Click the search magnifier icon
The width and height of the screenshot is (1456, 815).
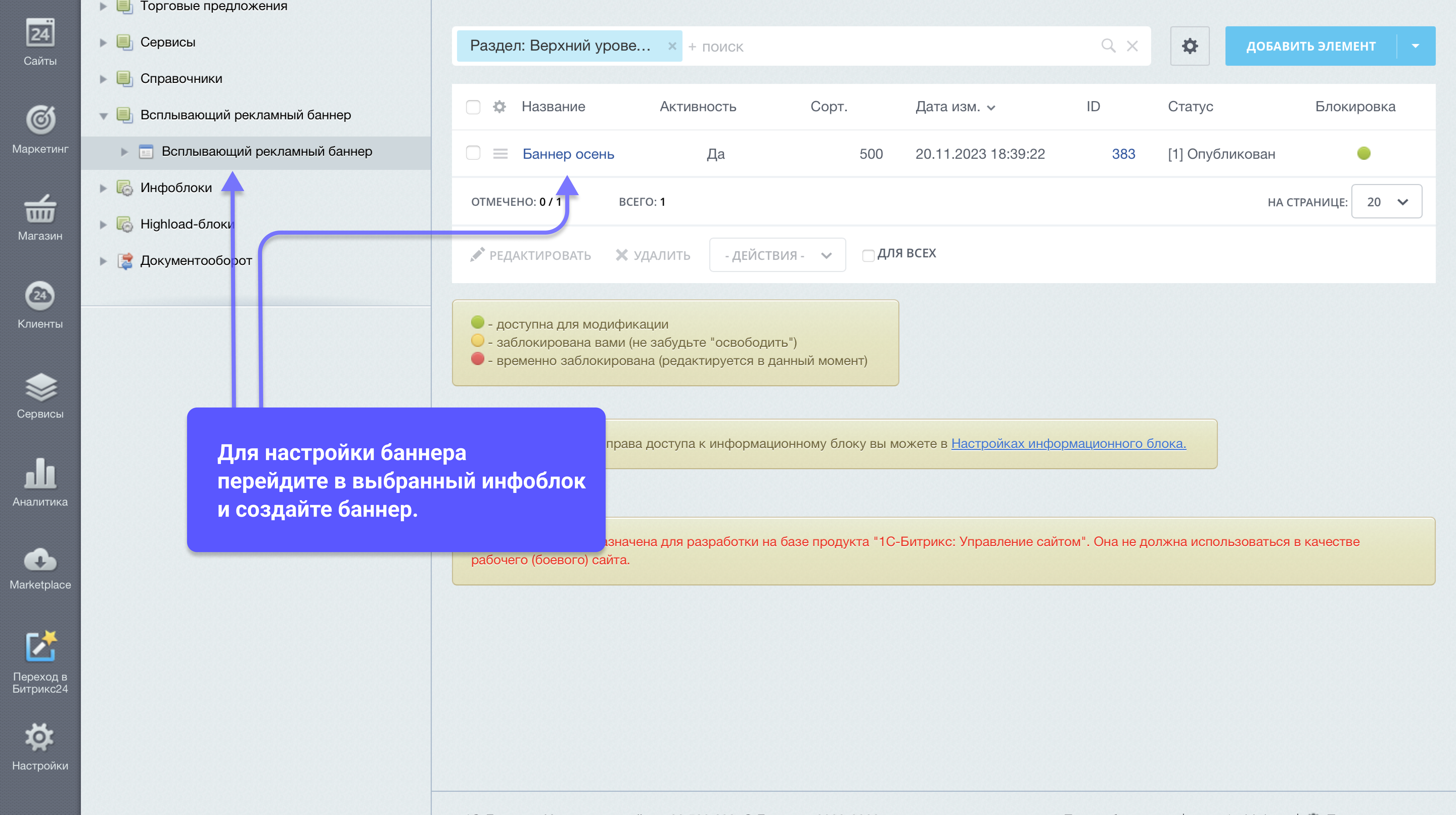[x=1108, y=46]
